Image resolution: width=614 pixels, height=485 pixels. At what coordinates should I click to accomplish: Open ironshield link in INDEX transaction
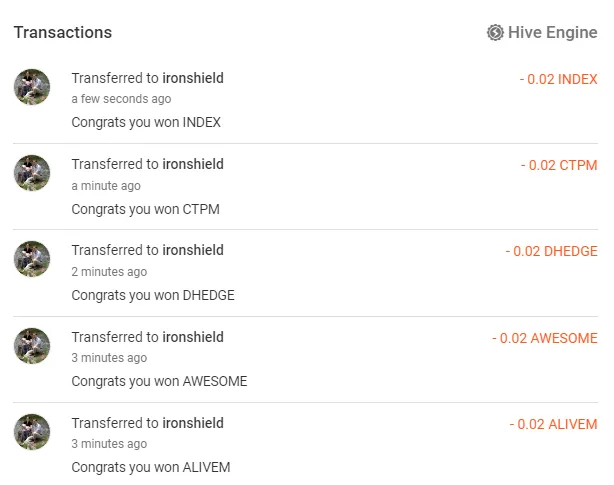[x=193, y=78]
